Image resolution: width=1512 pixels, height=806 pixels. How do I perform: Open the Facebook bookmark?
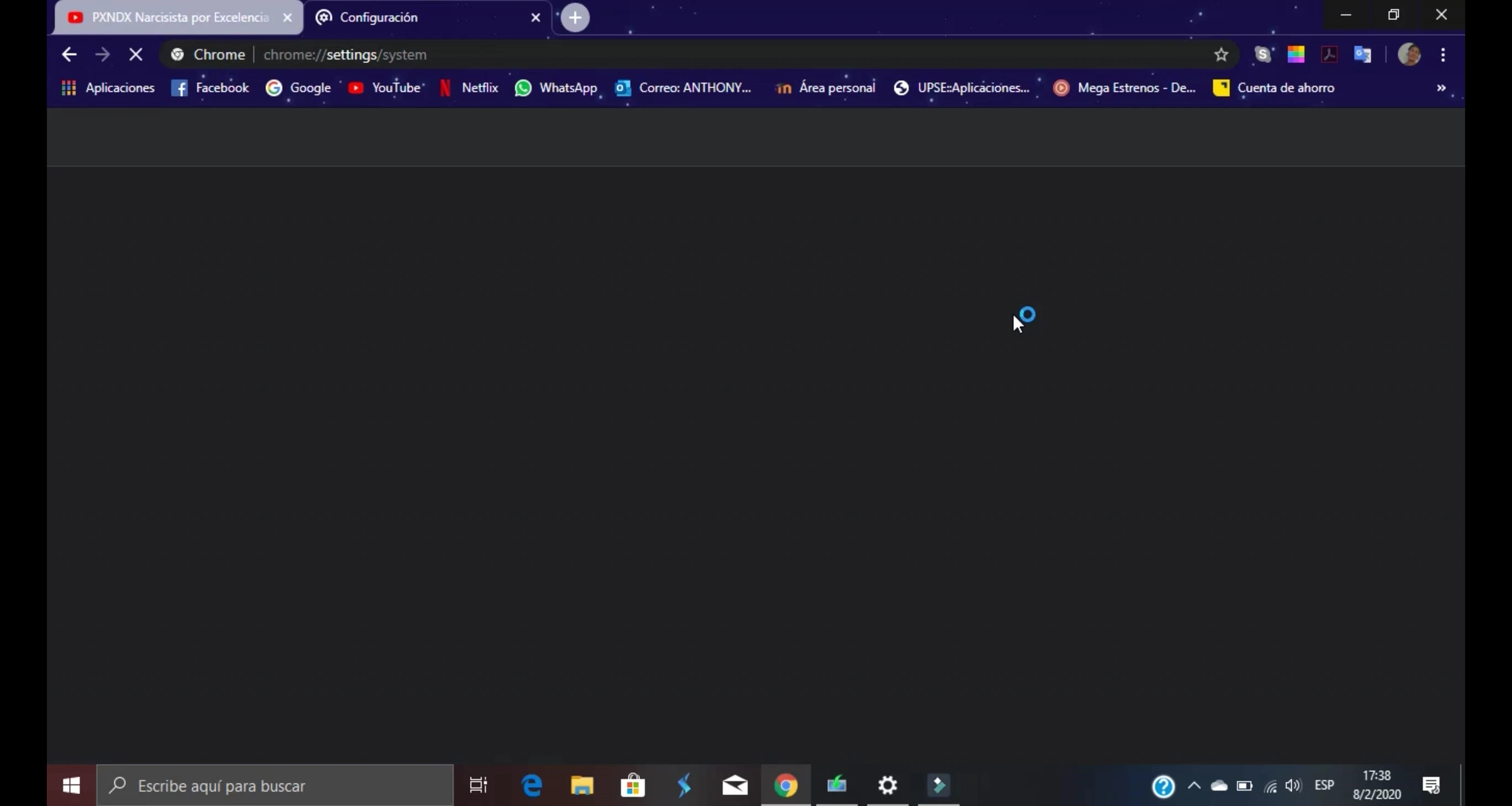coord(209,88)
